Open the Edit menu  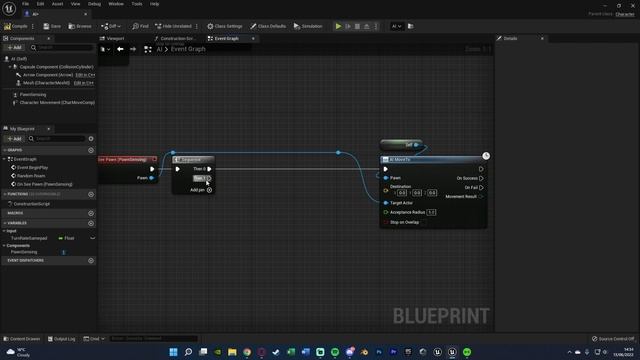tap(40, 4)
